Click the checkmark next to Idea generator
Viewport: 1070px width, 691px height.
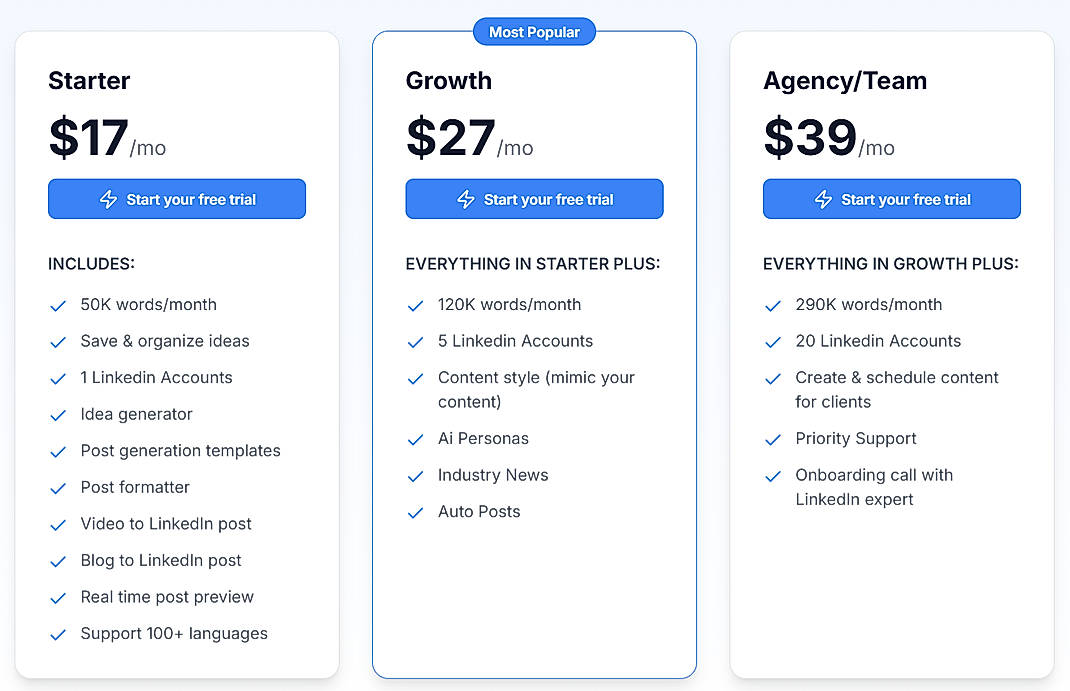click(58, 414)
